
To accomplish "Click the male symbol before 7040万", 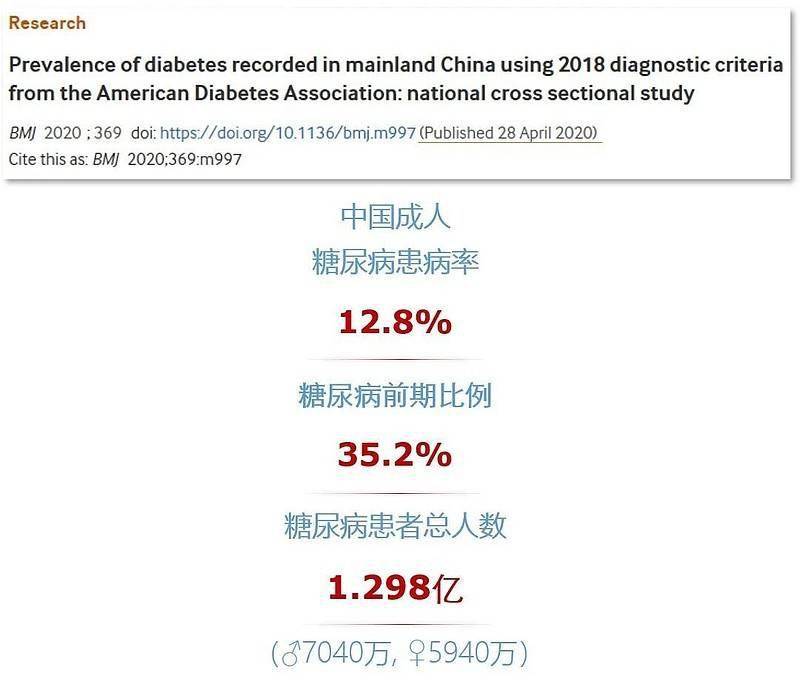I will pyautogui.click(x=291, y=654).
